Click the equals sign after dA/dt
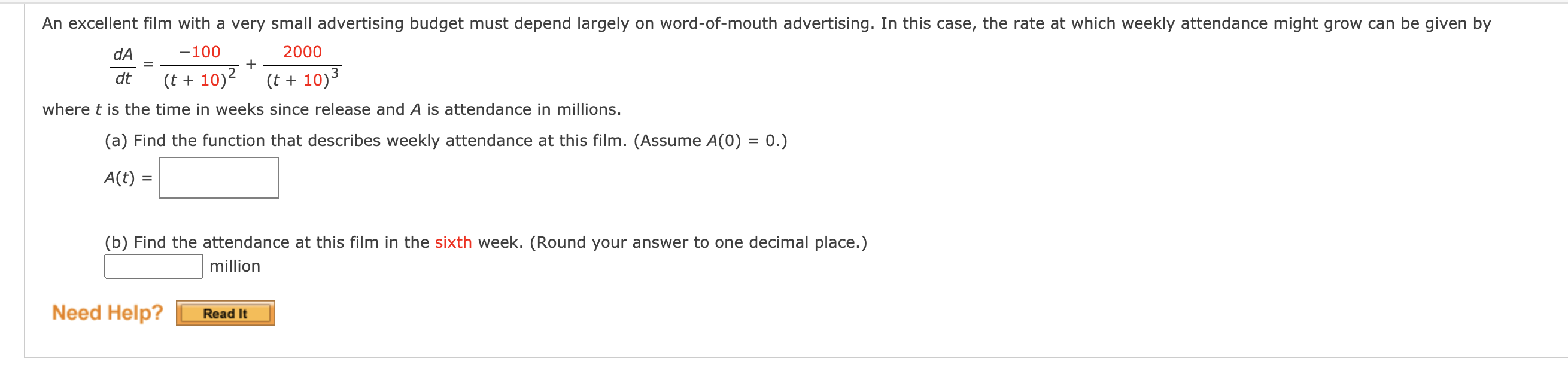Image resolution: width=1568 pixels, height=365 pixels. (148, 65)
